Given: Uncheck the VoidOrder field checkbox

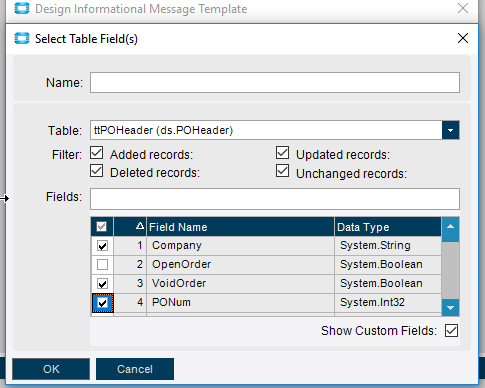Looking at the screenshot, I should coord(102,284).
